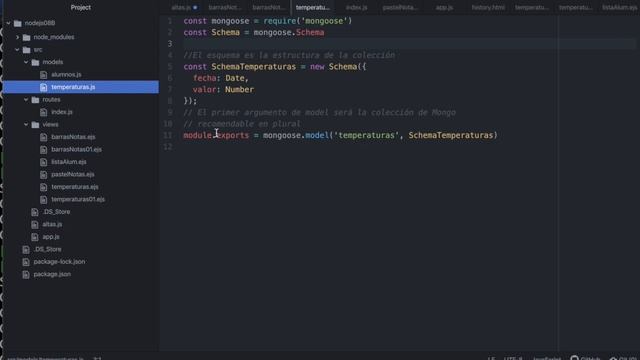Click the barrasNotas.ejs file icon
640x360 pixels.
pos(44,137)
